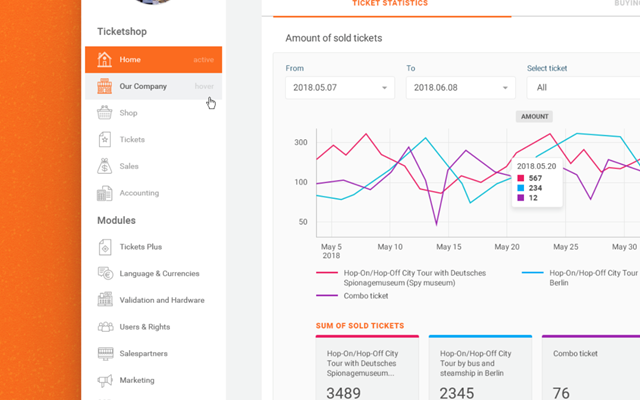Click the Combo ticket 76 card
The width and height of the screenshot is (640, 400).
click(x=591, y=368)
